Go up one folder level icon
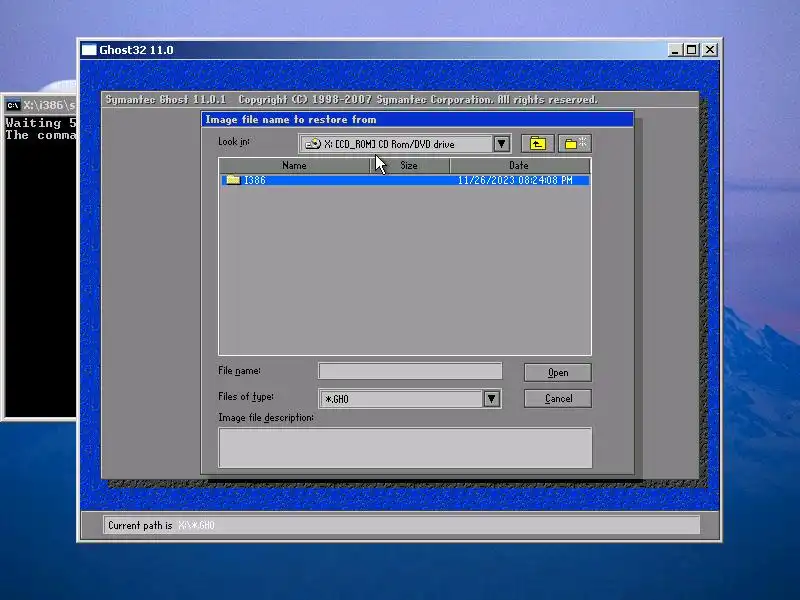Viewport: 800px width, 600px height. point(537,144)
